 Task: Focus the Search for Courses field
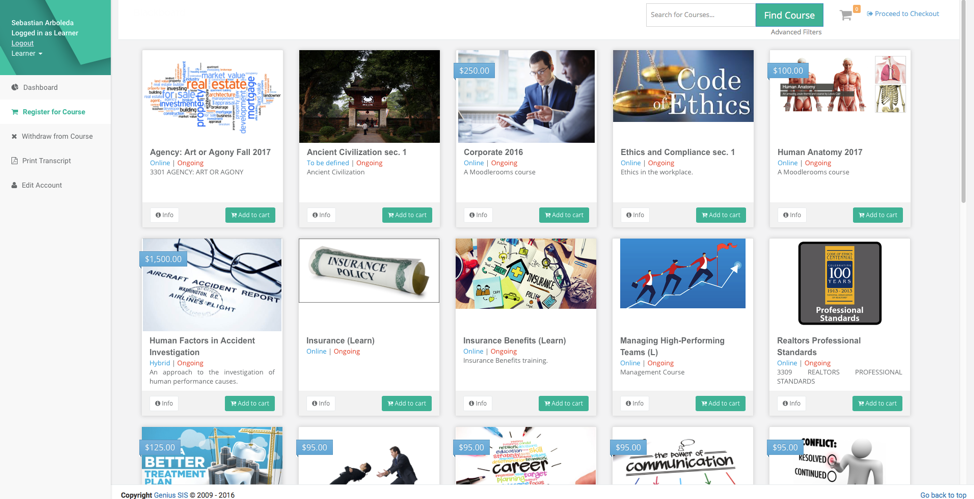point(701,15)
